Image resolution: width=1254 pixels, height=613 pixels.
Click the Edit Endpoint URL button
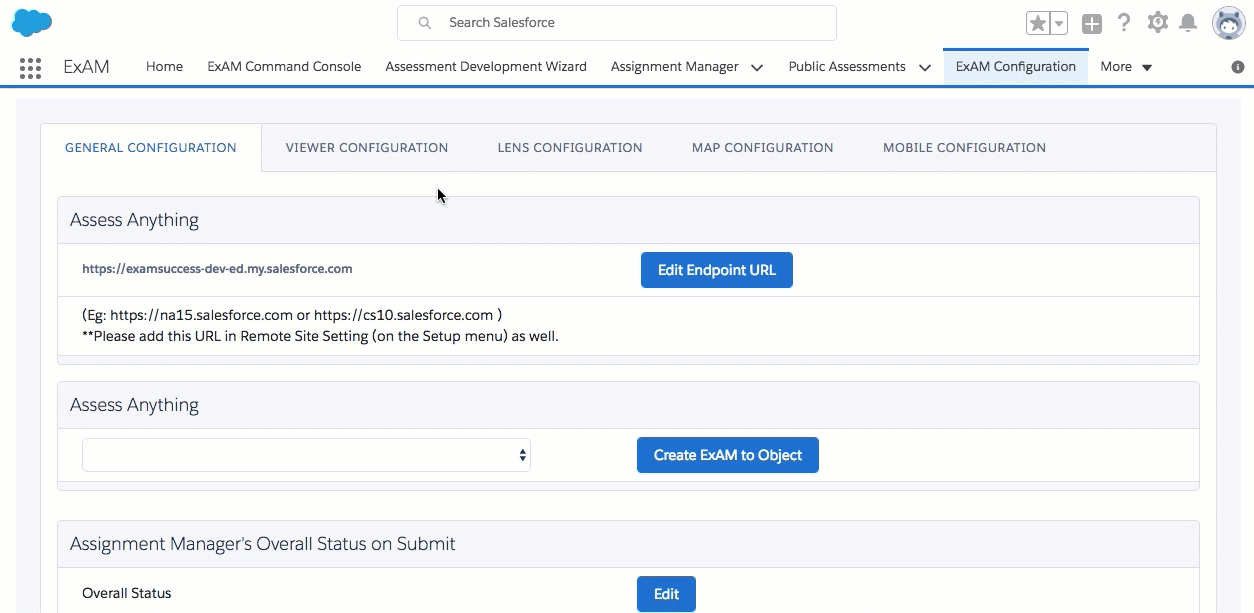716,270
